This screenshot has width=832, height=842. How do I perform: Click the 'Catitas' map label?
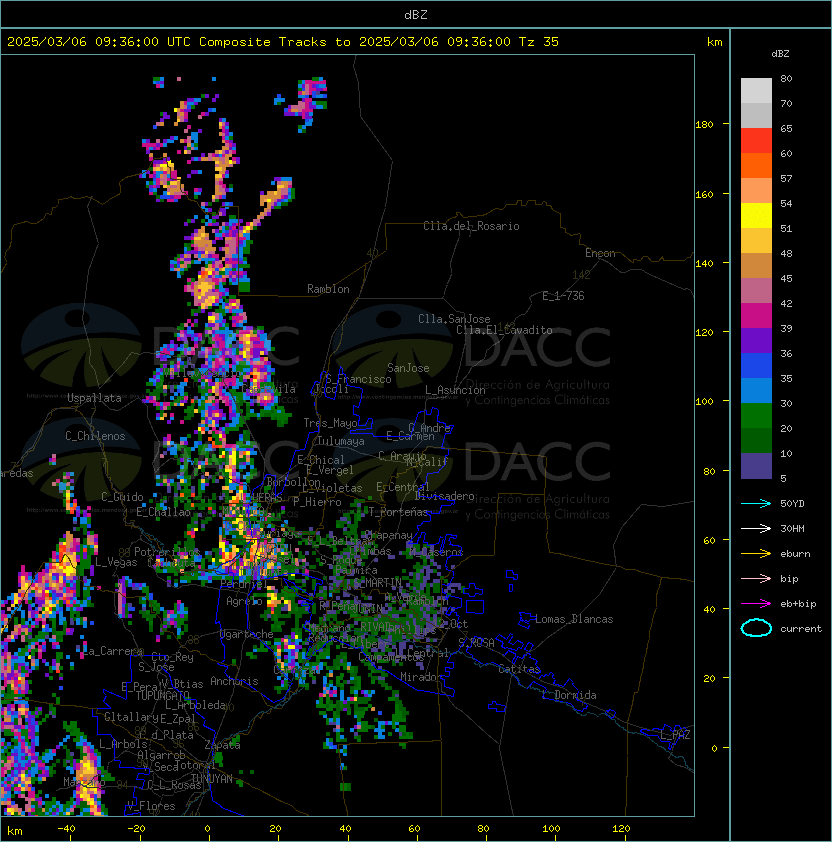[x=519, y=669]
